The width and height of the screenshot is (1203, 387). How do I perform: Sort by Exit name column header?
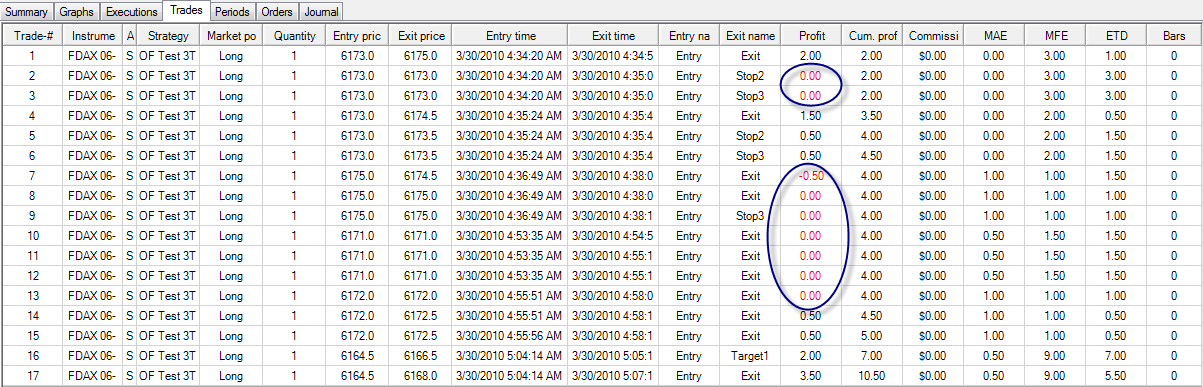tap(750, 36)
